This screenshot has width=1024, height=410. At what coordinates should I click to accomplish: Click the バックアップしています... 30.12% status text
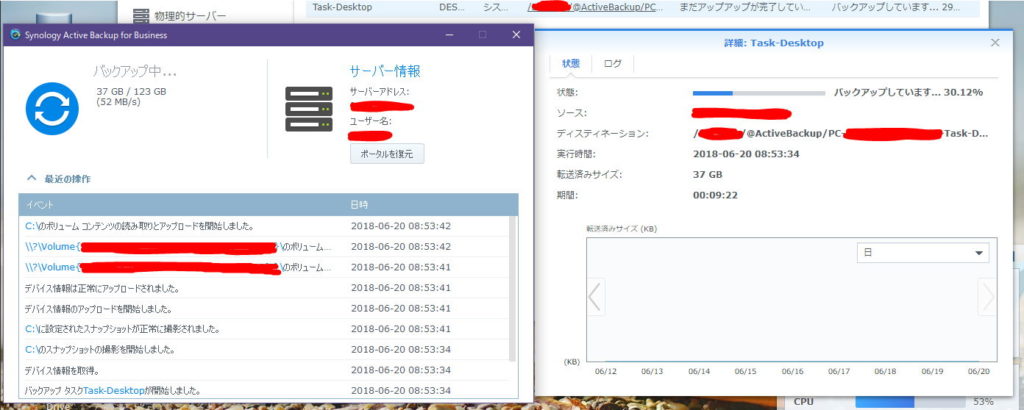908,93
